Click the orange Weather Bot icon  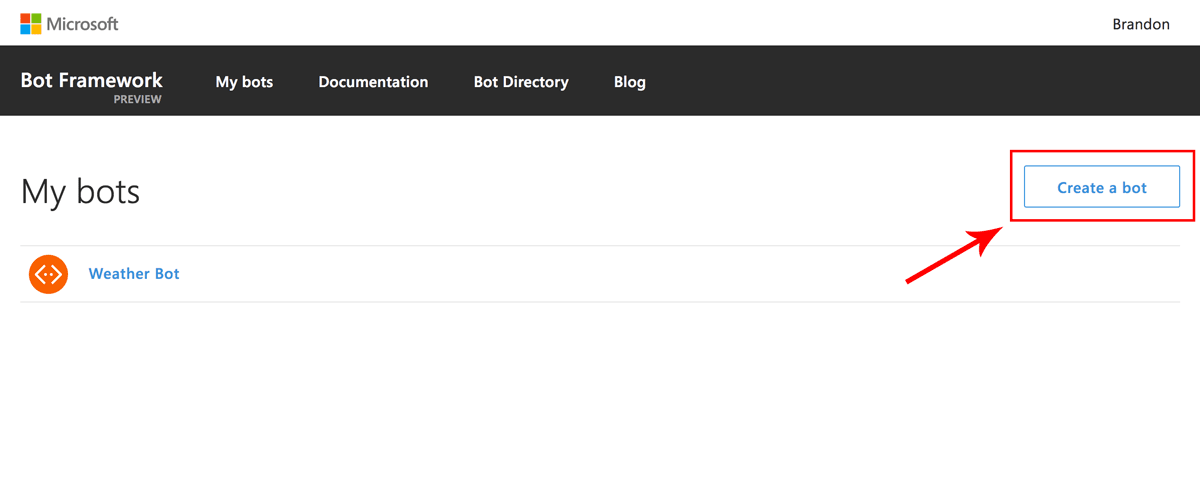pos(48,274)
